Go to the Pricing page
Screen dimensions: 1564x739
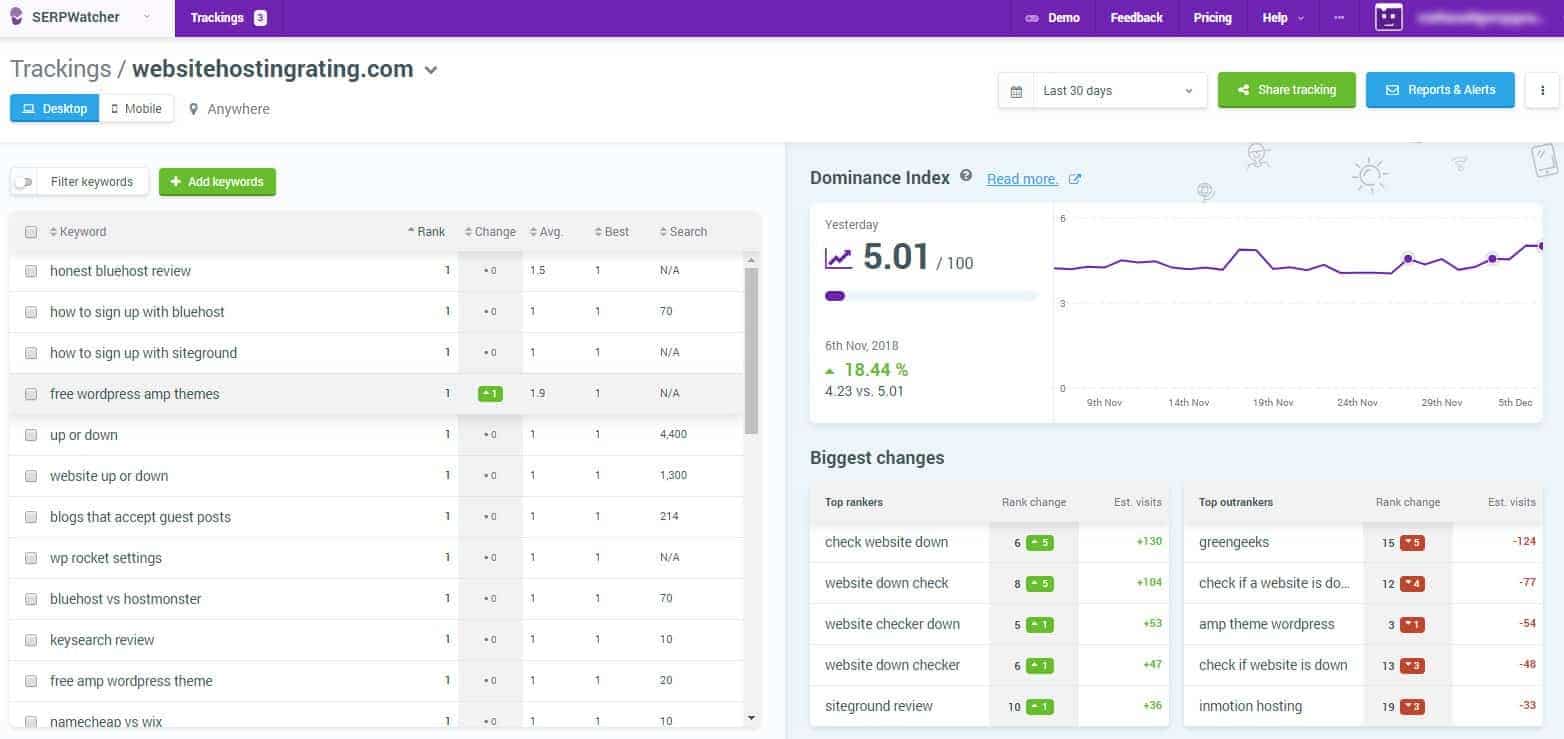coord(1212,18)
